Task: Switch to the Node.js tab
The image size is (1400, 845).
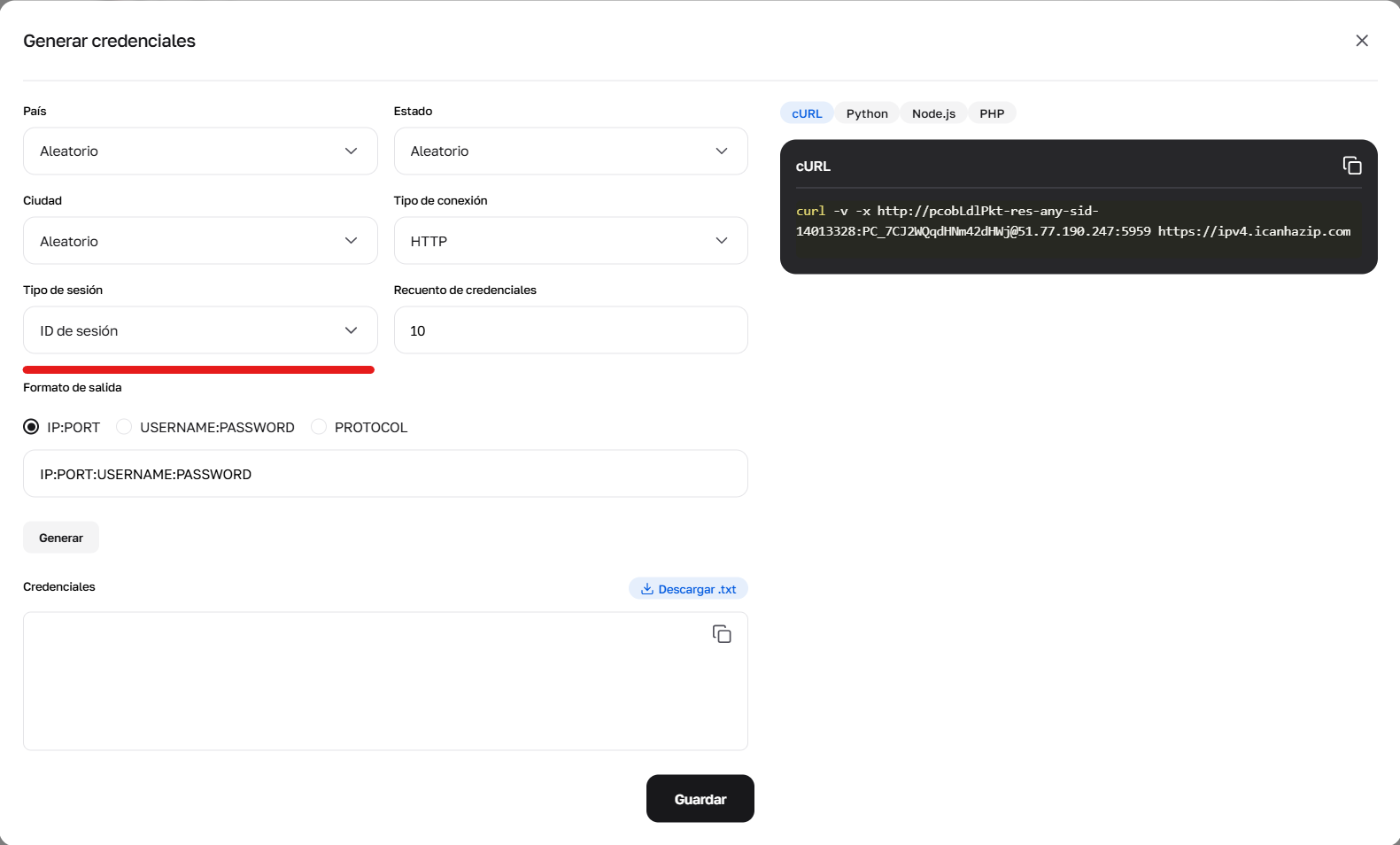Action: click(x=933, y=113)
